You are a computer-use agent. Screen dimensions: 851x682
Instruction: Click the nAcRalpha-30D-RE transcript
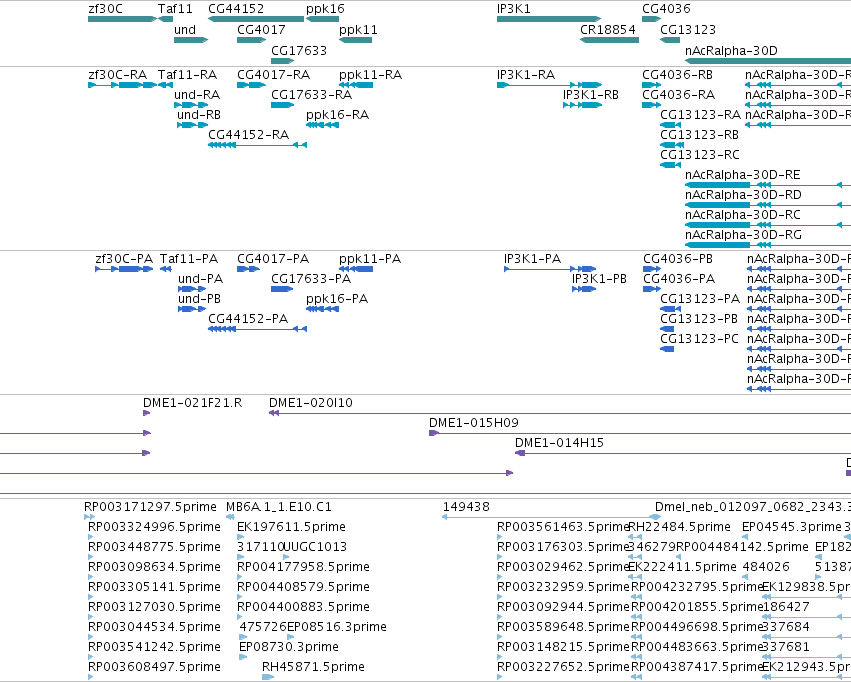768,185
